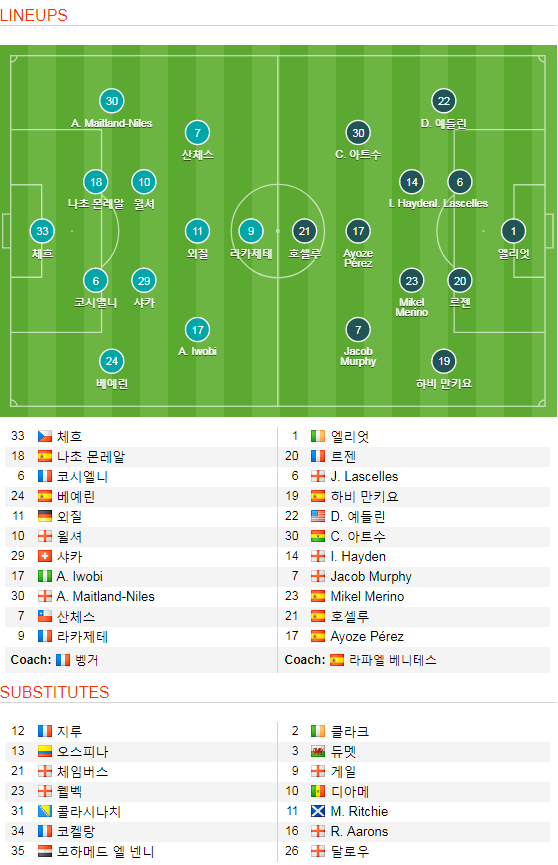
Task: Click the number 24 circle on the pitch
Action: (112, 361)
